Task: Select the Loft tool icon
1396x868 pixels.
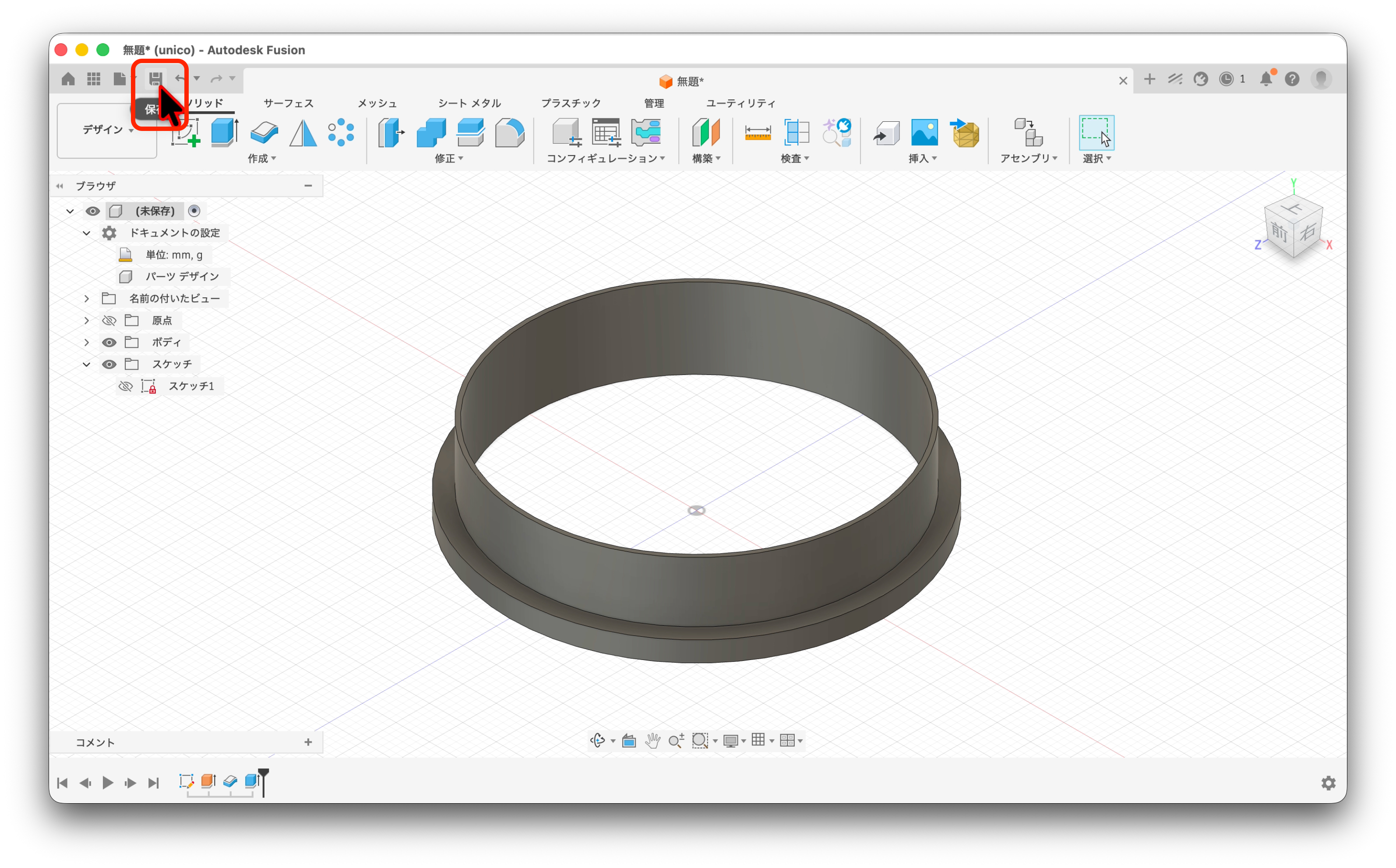Action: coord(264,133)
